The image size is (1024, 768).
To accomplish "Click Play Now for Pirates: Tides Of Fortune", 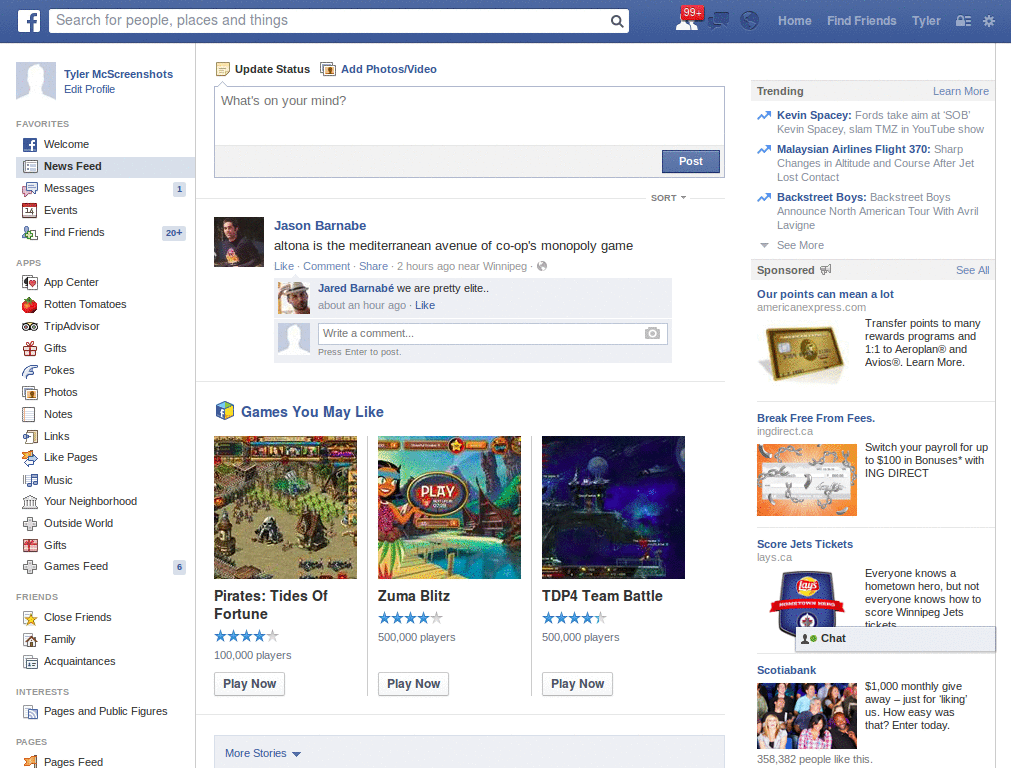I will 249,684.
